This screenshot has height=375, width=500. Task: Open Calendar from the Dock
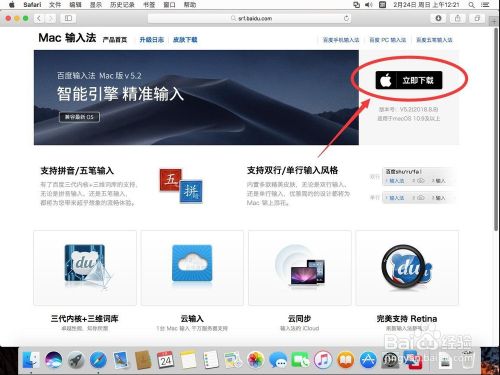click(166, 360)
